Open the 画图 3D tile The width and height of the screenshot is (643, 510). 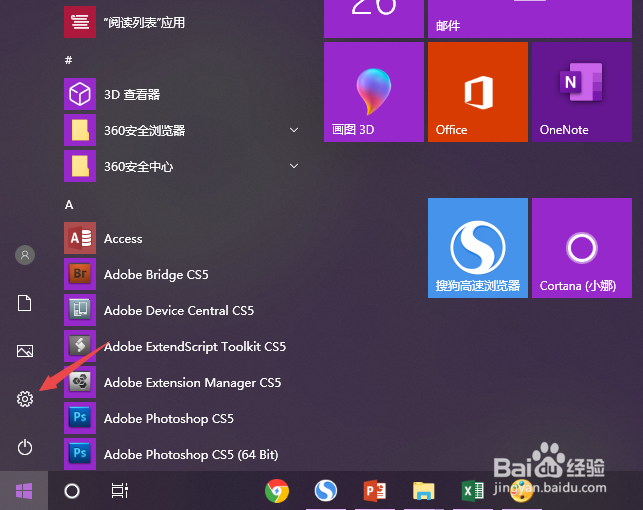(x=374, y=92)
